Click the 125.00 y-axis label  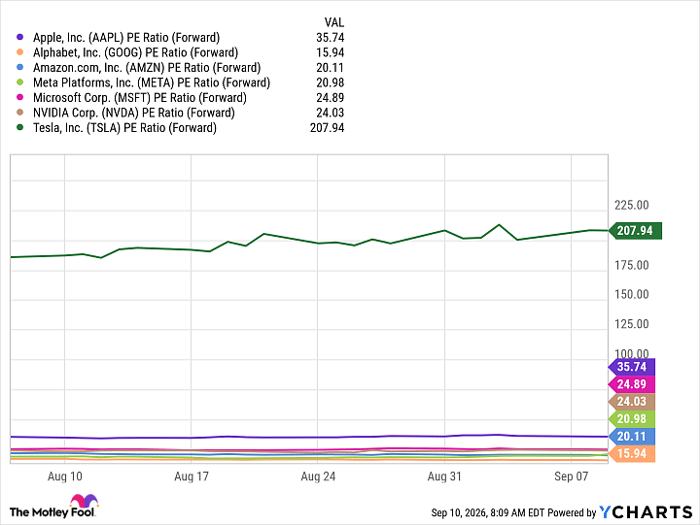click(x=631, y=324)
